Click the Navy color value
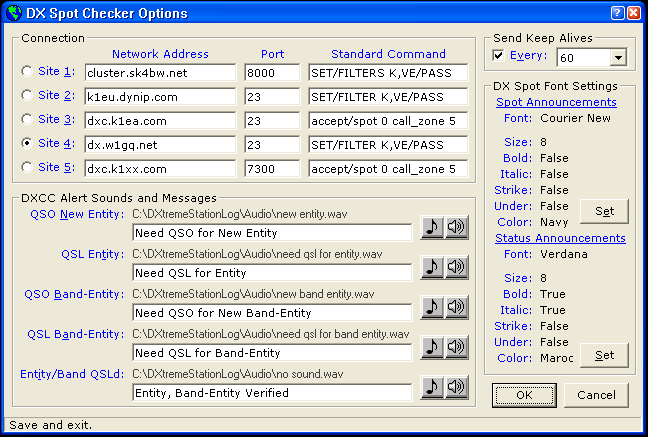The height and width of the screenshot is (437, 648). pyautogui.click(x=554, y=222)
